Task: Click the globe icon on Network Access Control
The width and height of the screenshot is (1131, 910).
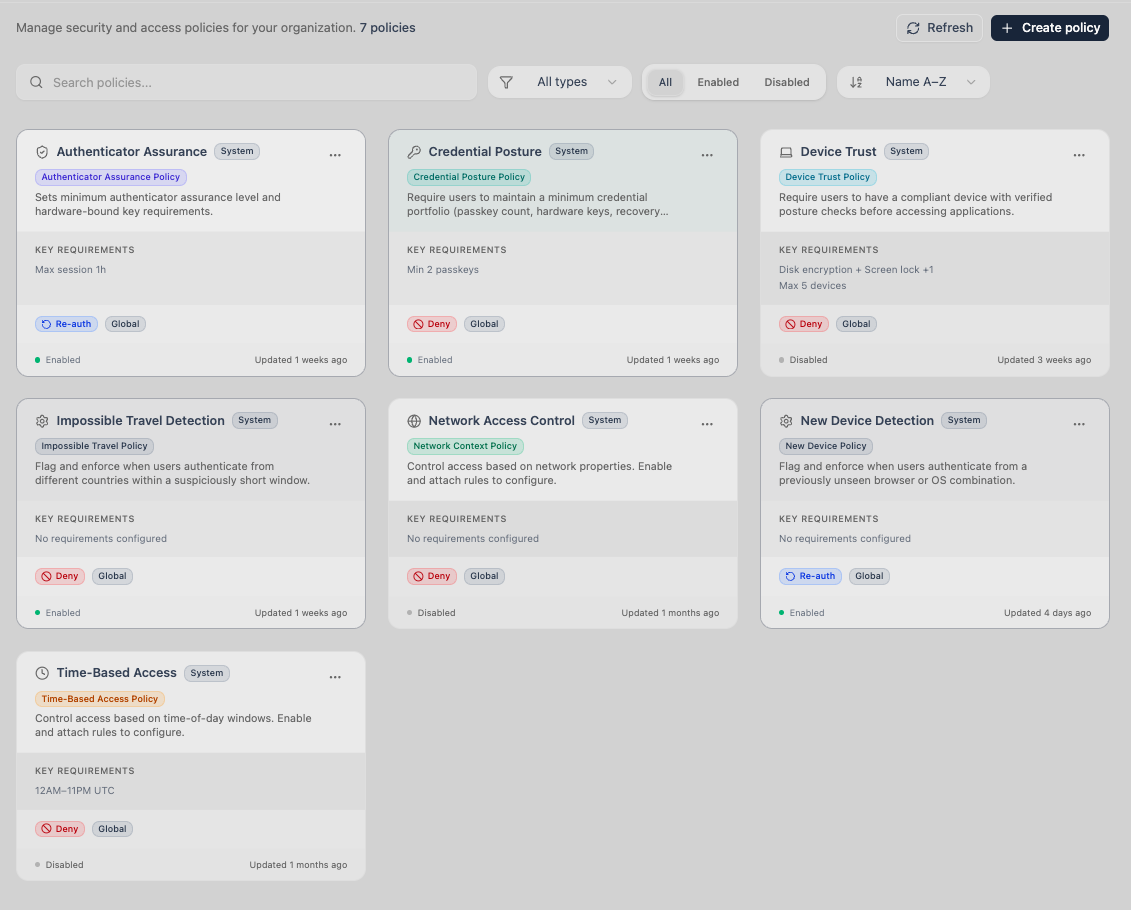Action: click(x=414, y=420)
